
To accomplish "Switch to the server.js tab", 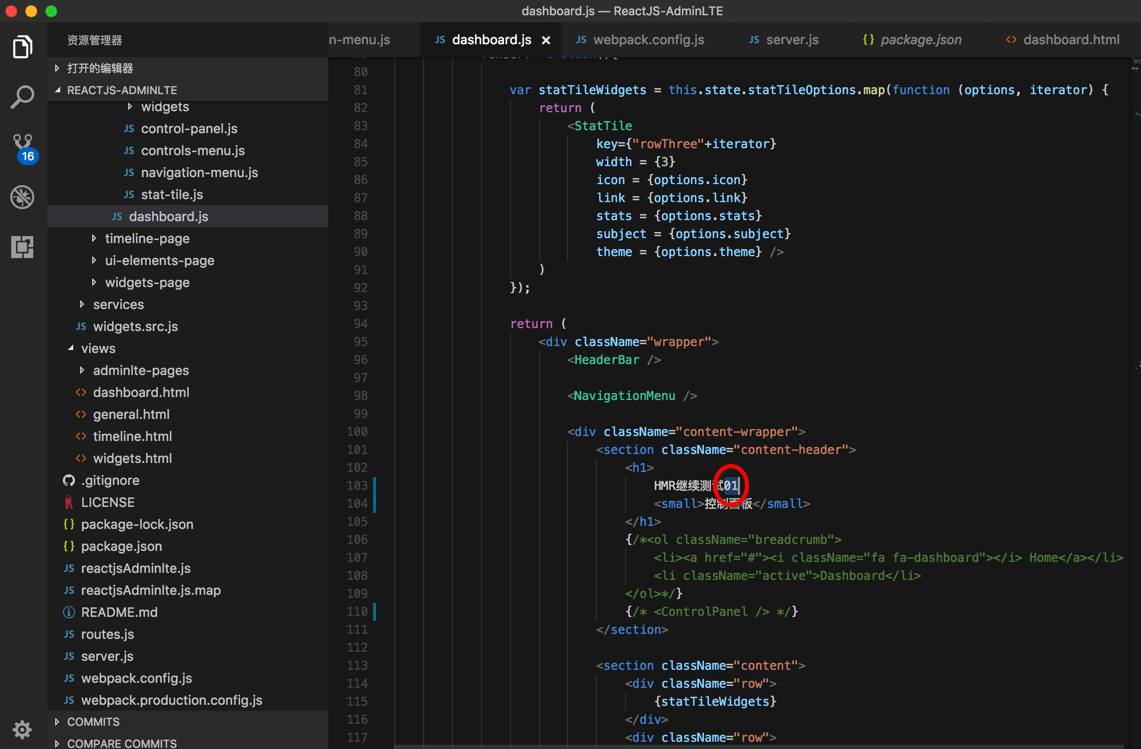I will tap(791, 40).
